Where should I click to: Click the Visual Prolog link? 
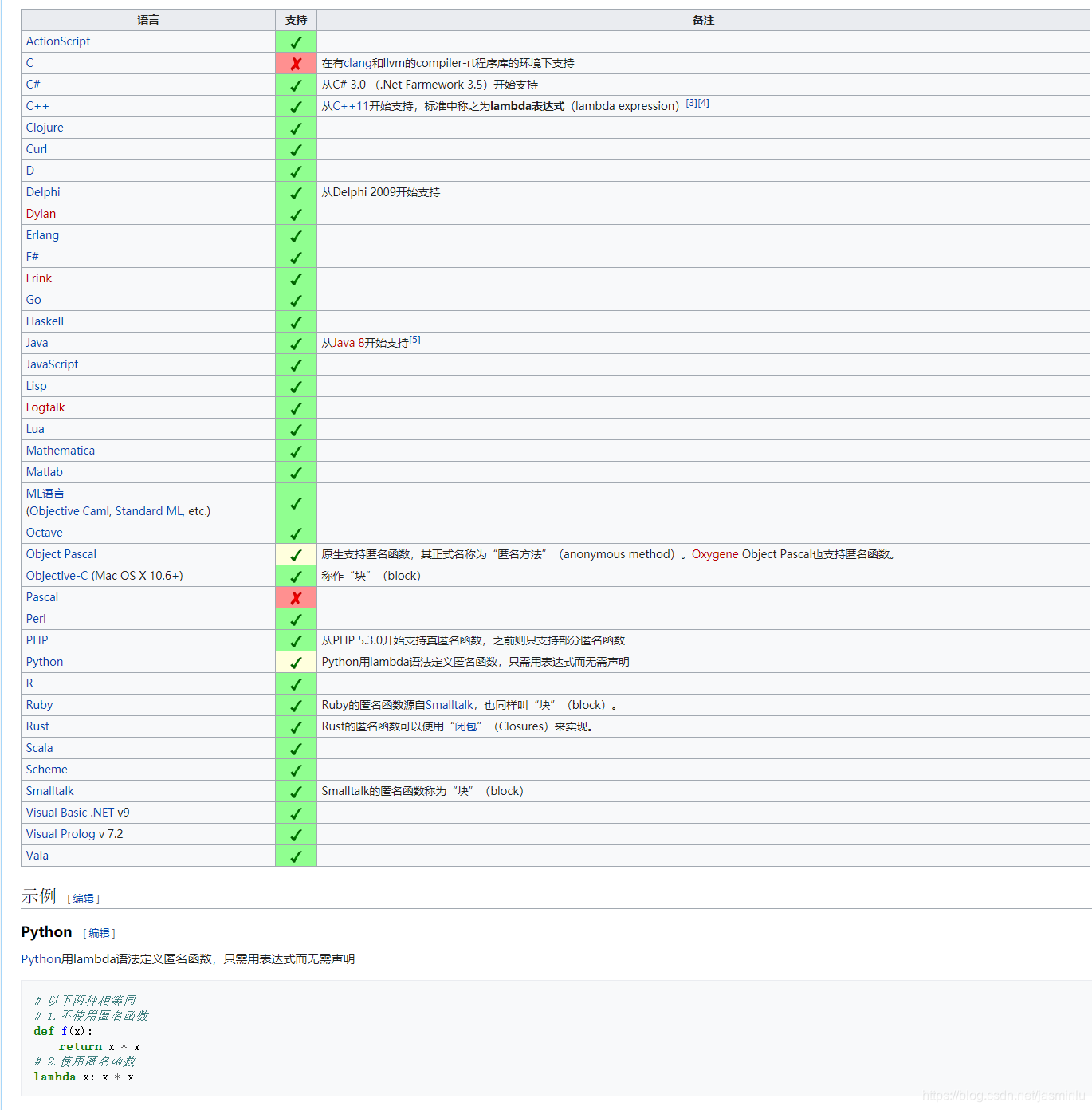(61, 834)
